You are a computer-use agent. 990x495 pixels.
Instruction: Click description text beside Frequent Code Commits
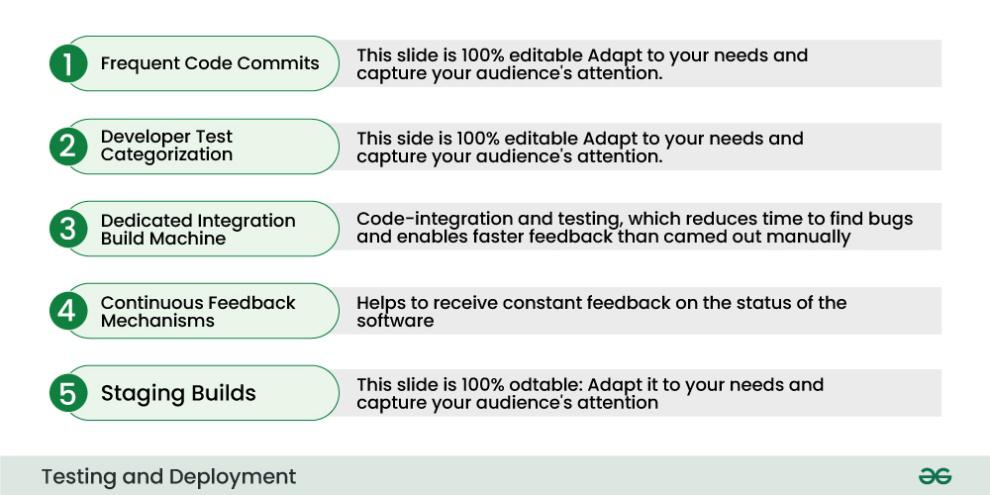click(x=581, y=64)
